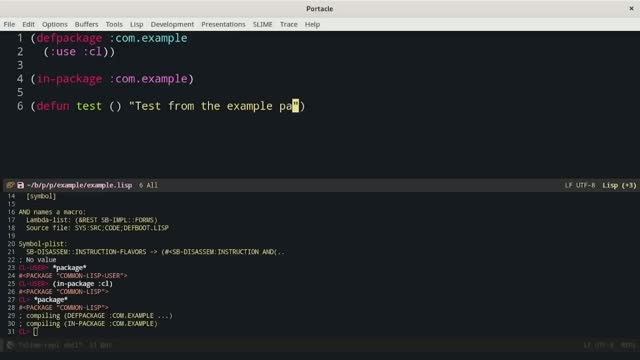Click the Lisp (+3) major mode indicator
640x360 pixels.
click(x=619, y=185)
